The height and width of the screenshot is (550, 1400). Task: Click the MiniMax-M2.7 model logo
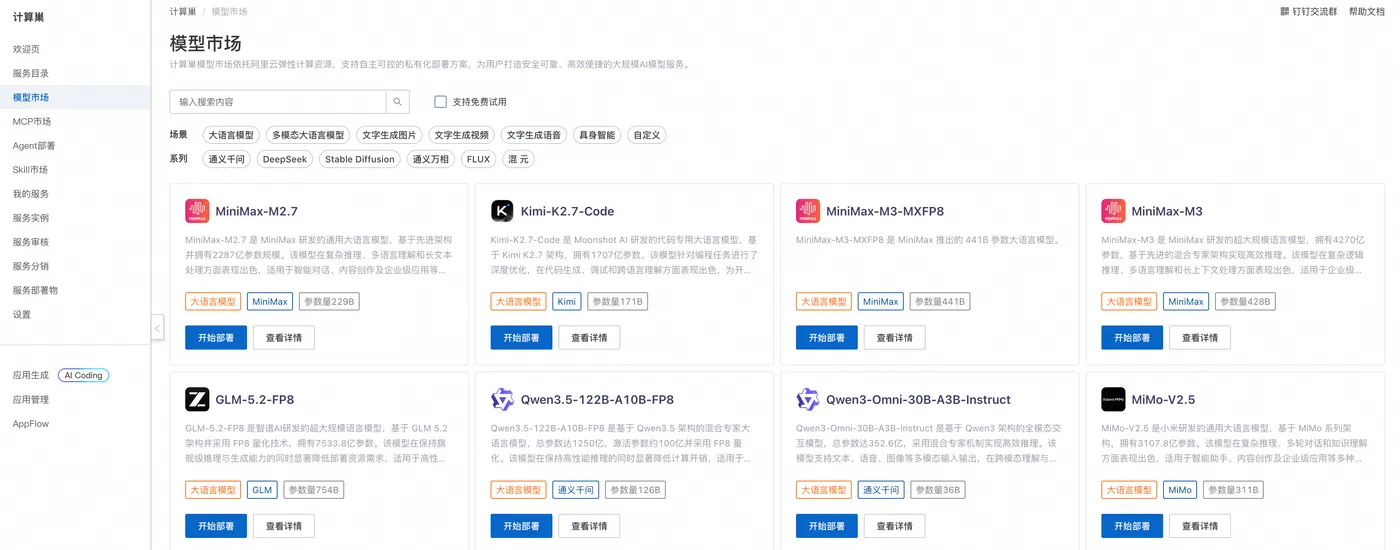197,211
